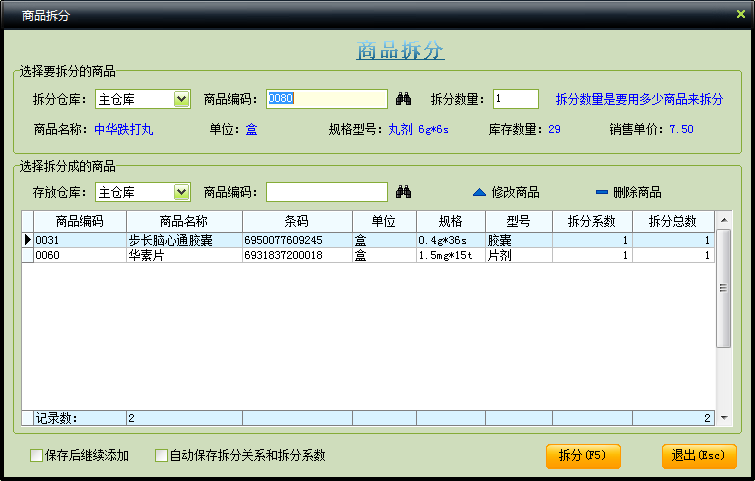Toggle 保存后继续添加 checkbox
This screenshot has height=481, width=755.
tap(37, 455)
